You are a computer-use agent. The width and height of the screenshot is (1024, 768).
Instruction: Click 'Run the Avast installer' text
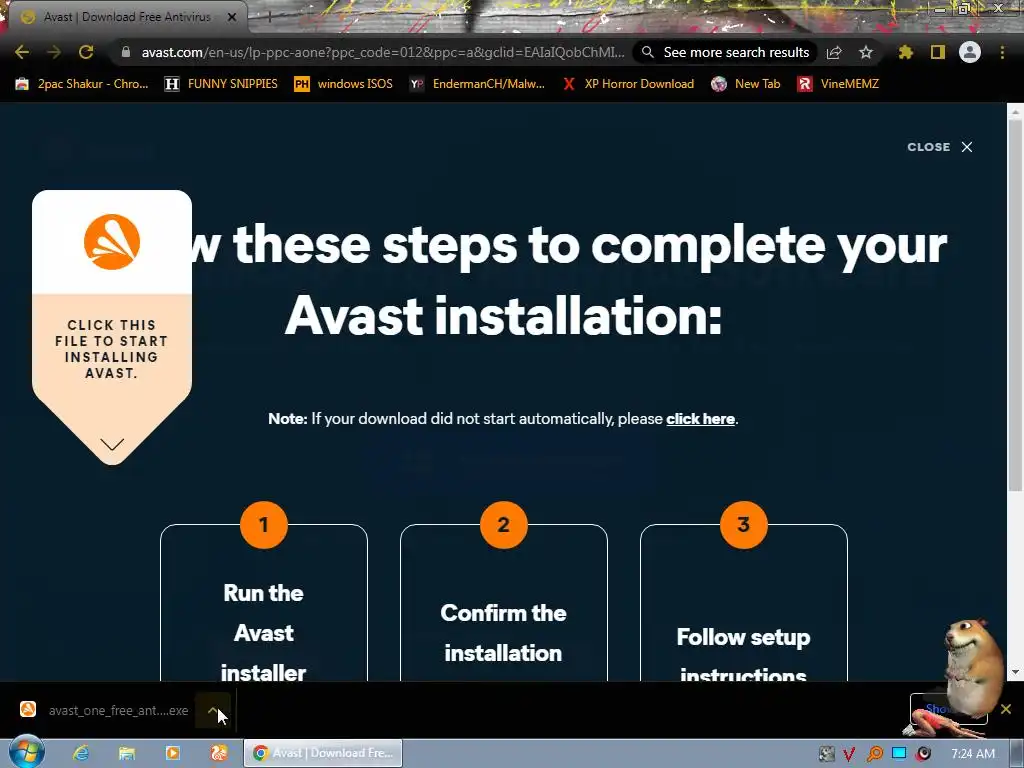[x=263, y=632]
